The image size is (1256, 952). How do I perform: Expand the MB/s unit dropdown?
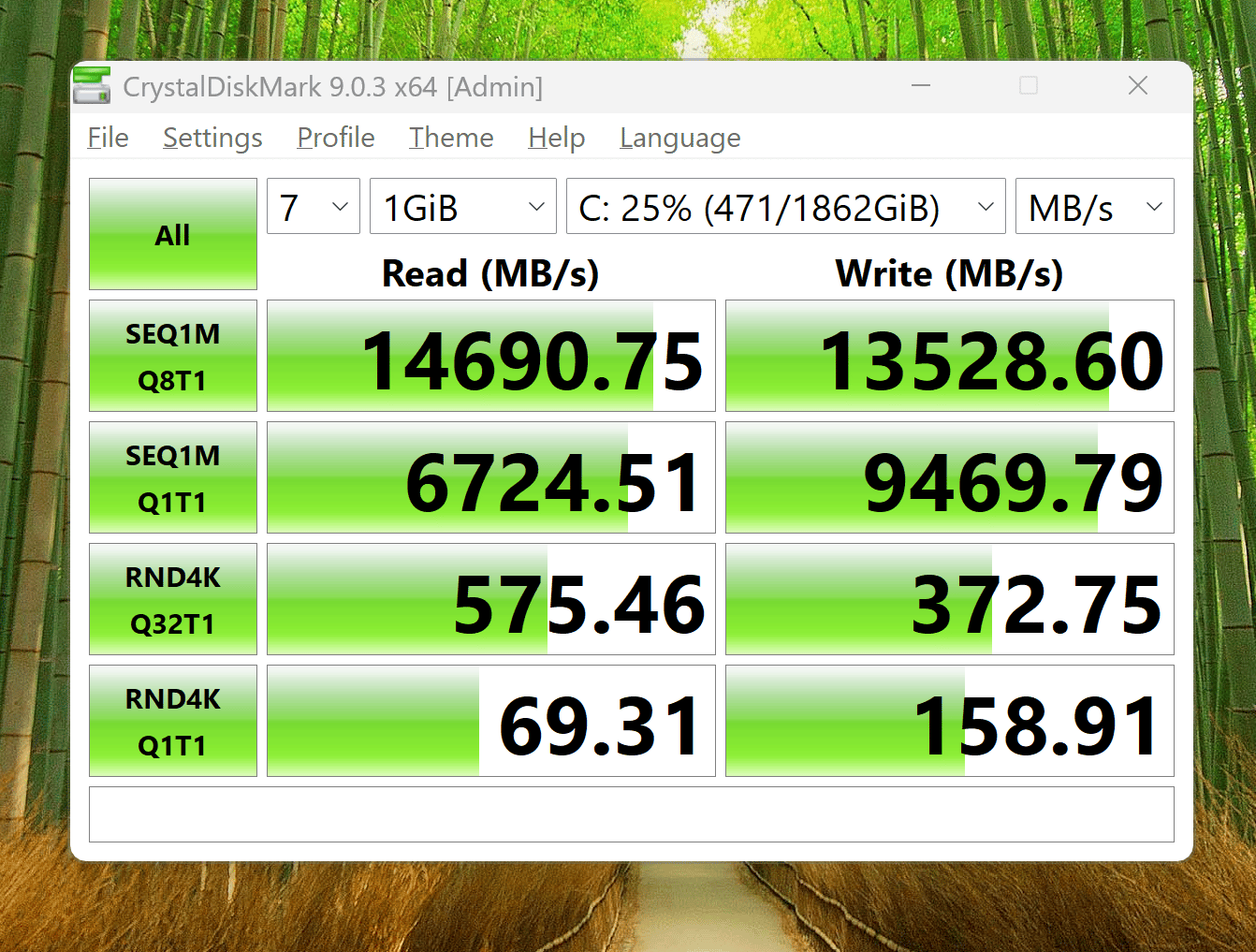1095,206
